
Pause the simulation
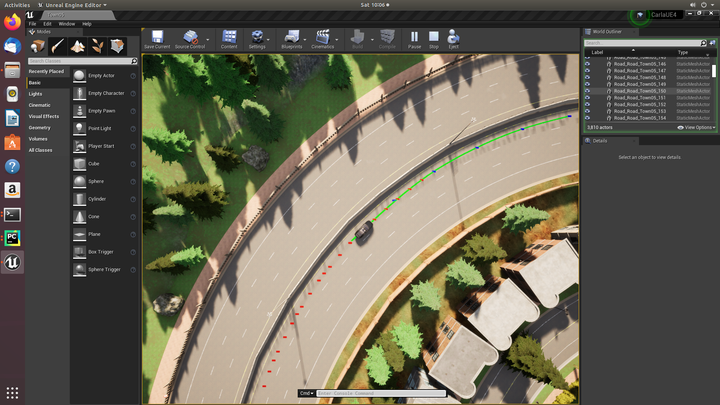[x=414, y=37]
